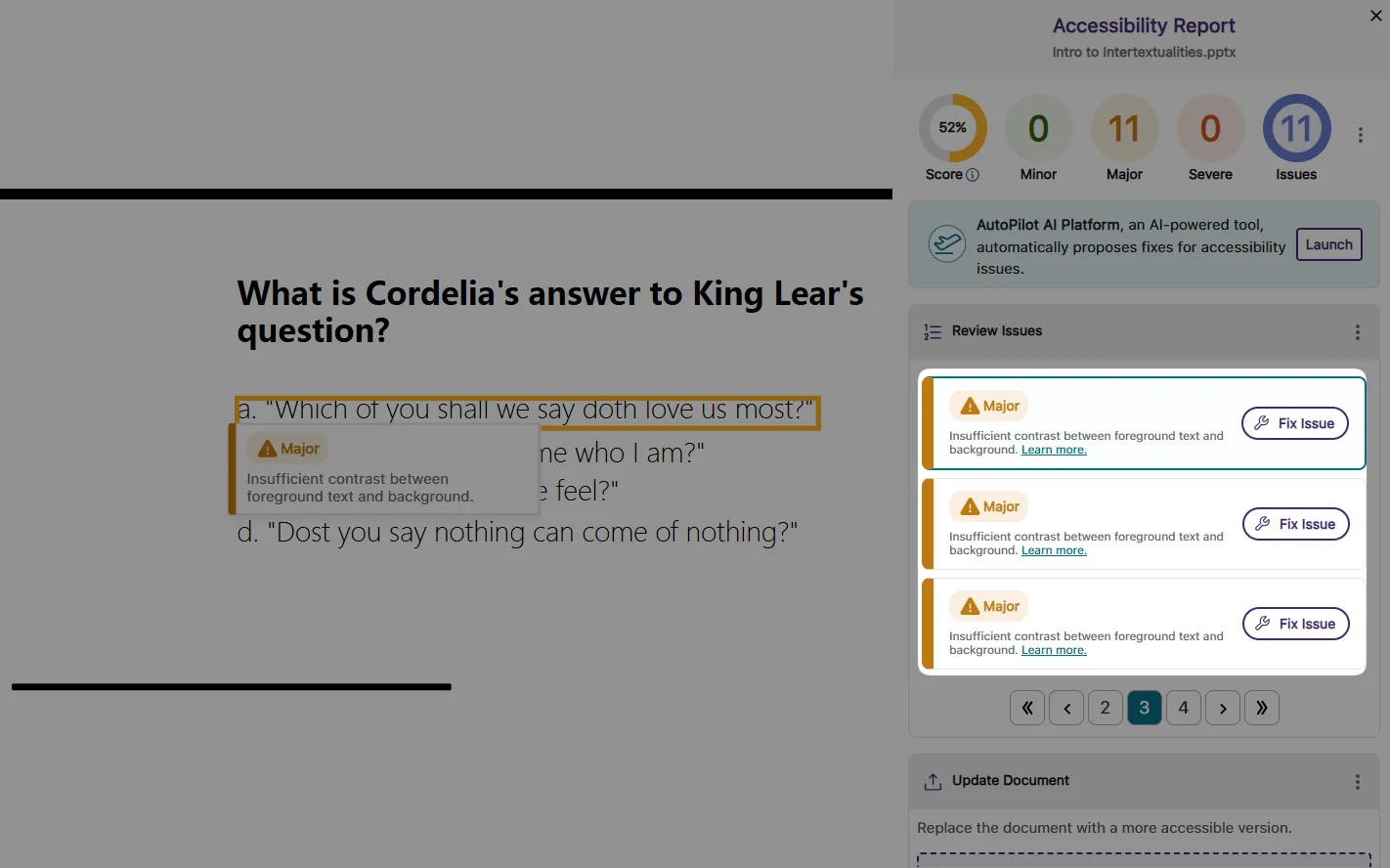The width and height of the screenshot is (1390, 868).
Task: Click Fix Issue on the third Major issue
Action: point(1295,624)
